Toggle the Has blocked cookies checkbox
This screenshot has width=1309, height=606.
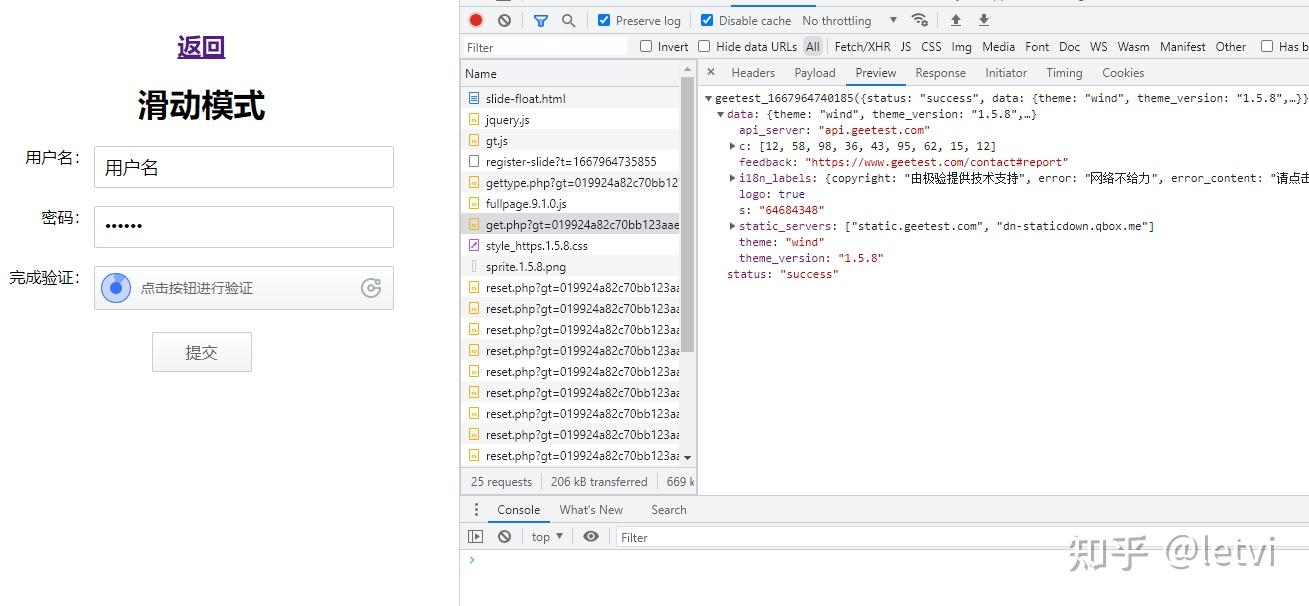point(1267,46)
